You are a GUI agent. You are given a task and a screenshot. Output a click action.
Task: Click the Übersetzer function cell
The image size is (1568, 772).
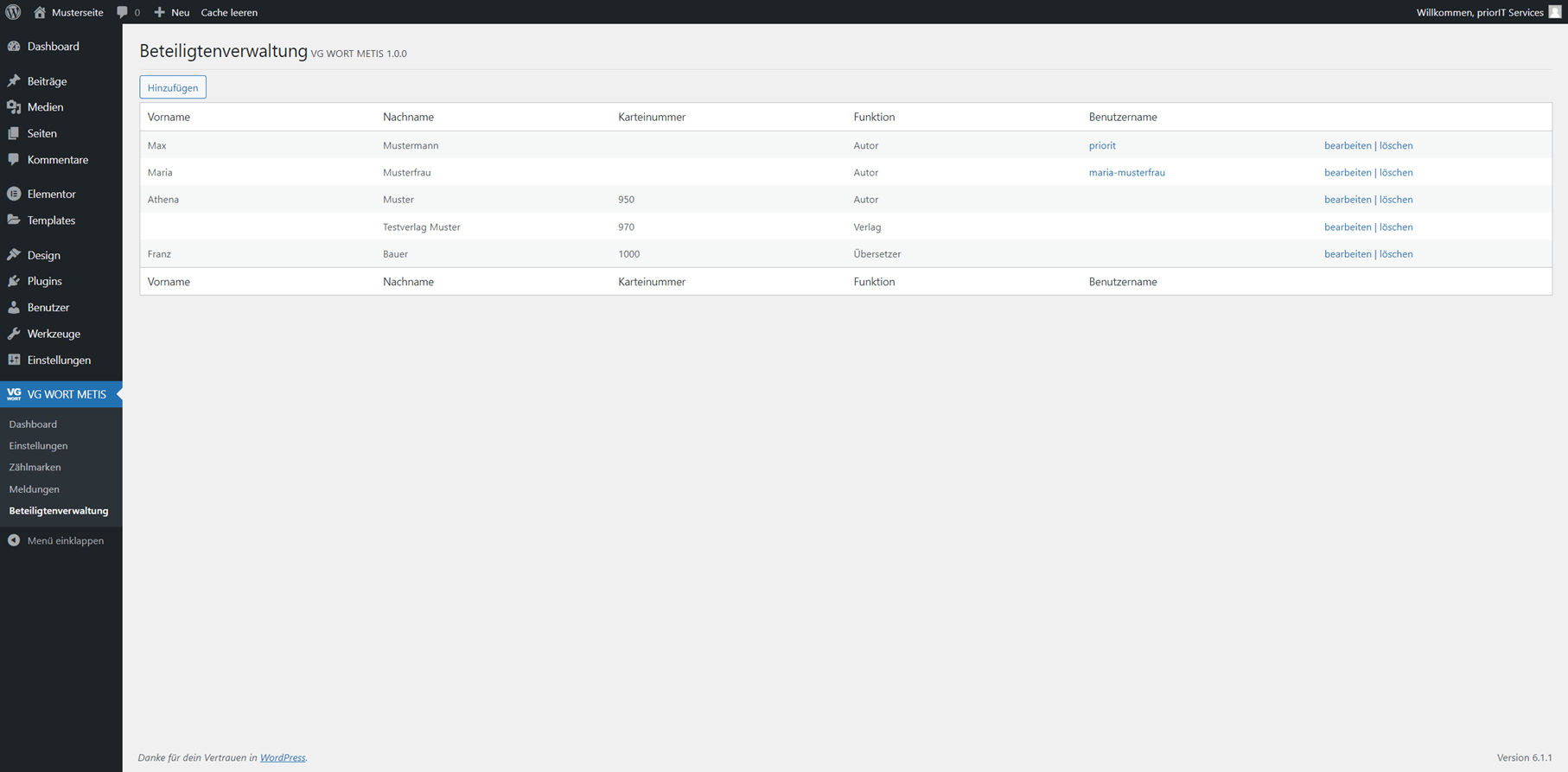(x=877, y=254)
